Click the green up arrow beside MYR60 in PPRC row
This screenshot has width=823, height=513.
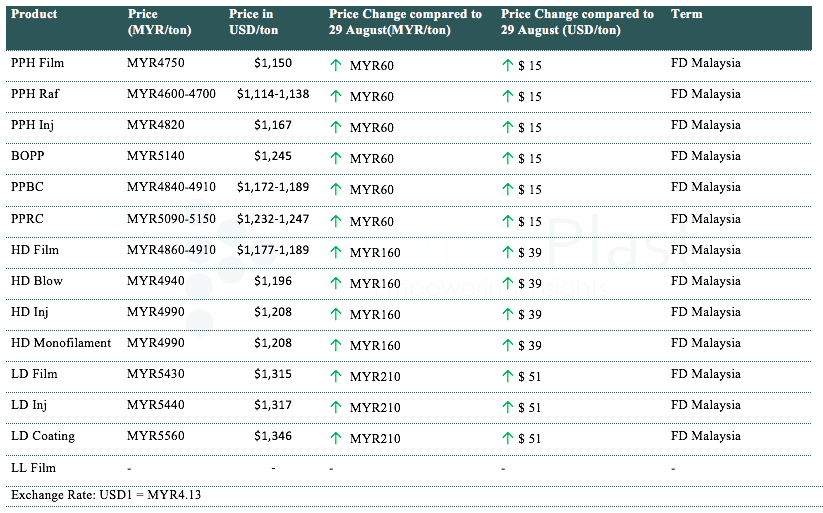[336, 222]
